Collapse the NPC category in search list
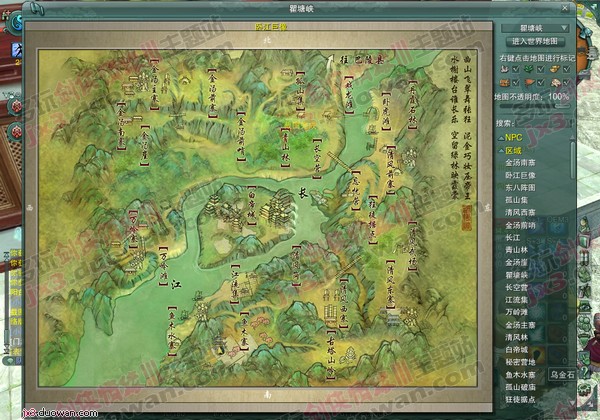The height and width of the screenshot is (420, 600). coord(514,136)
